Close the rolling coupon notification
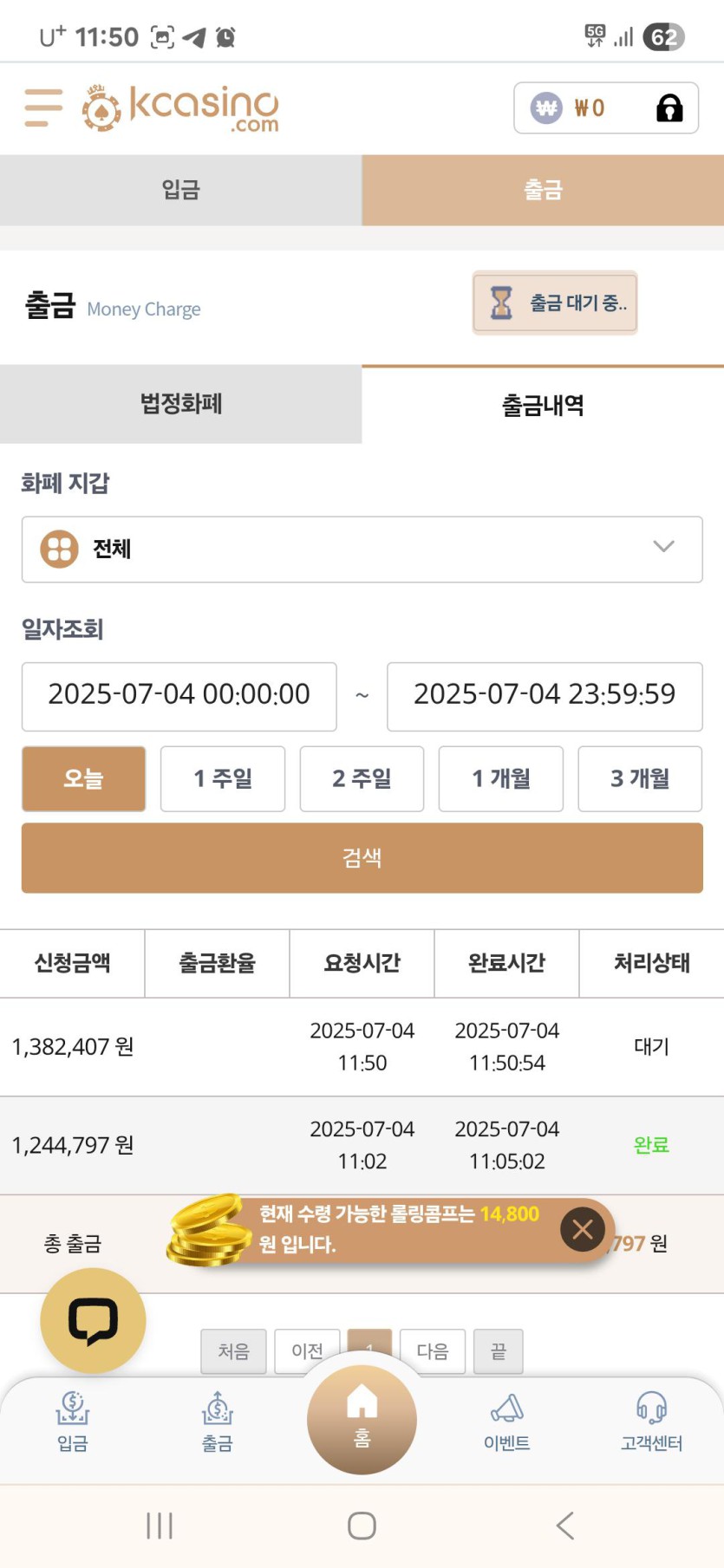 [583, 1228]
